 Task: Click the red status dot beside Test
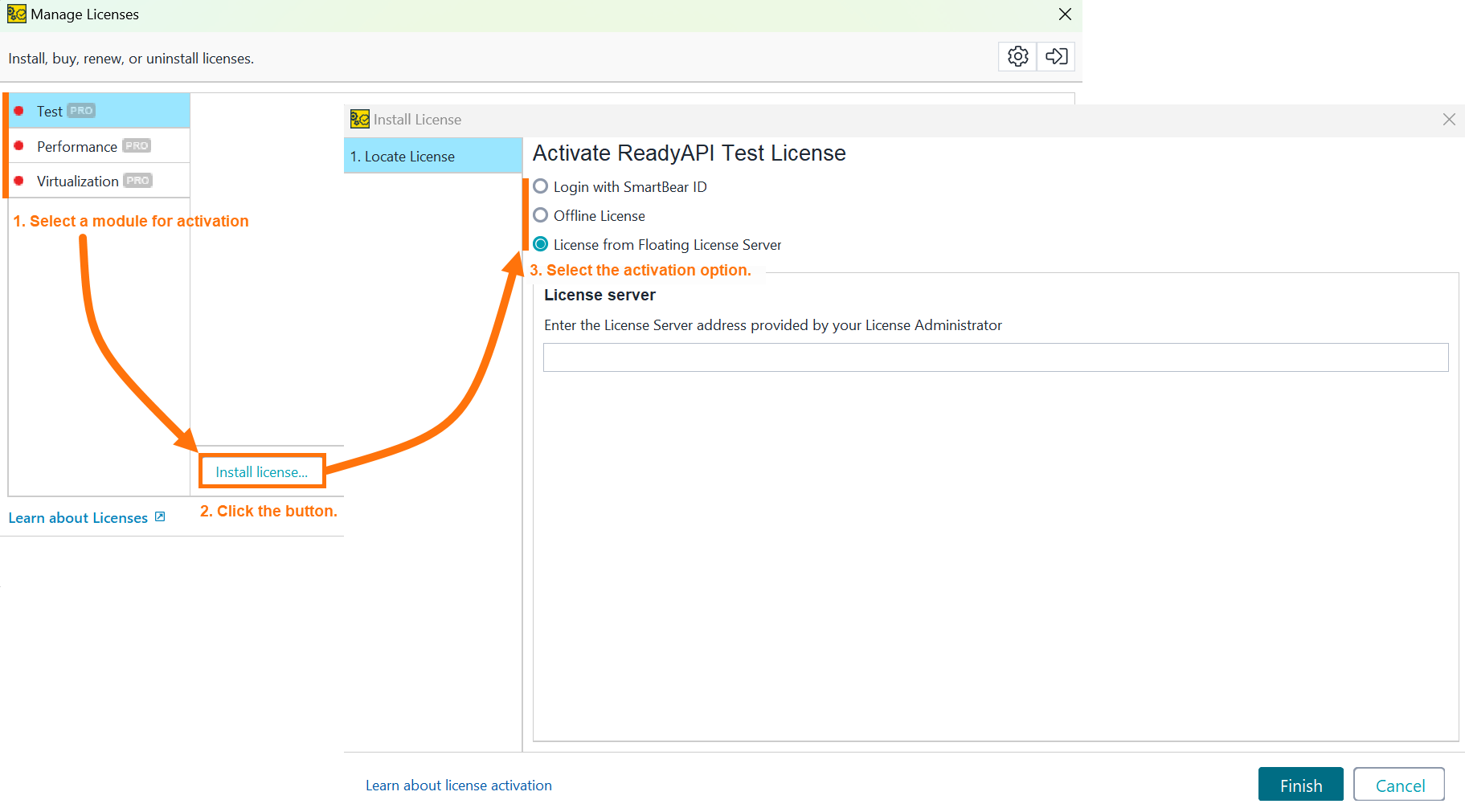tap(20, 110)
